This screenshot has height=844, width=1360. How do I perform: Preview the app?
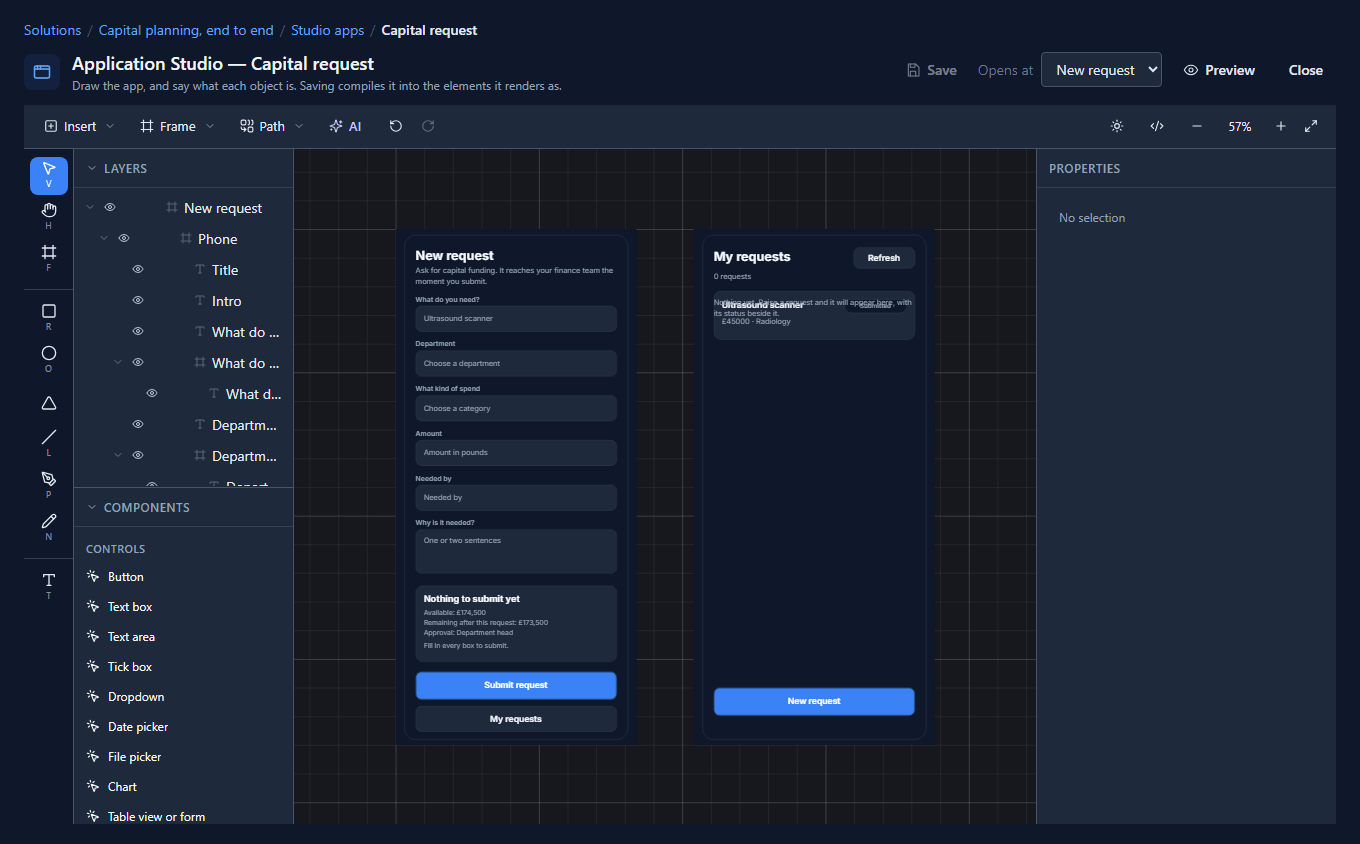click(1219, 70)
